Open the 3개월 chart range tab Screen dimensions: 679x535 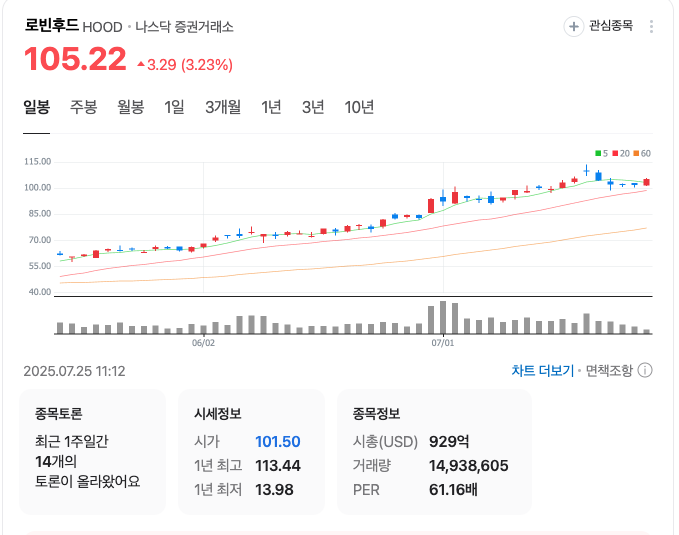(223, 107)
